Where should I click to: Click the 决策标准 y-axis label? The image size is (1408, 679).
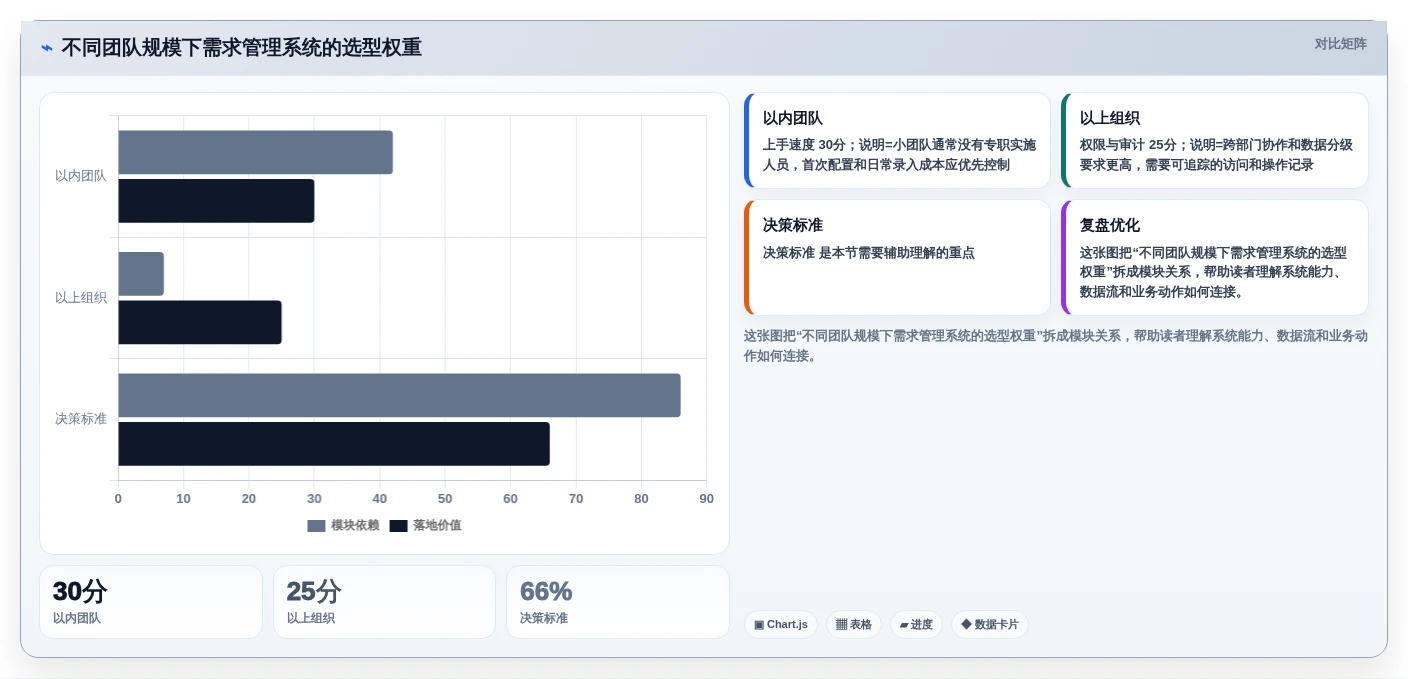(80, 419)
